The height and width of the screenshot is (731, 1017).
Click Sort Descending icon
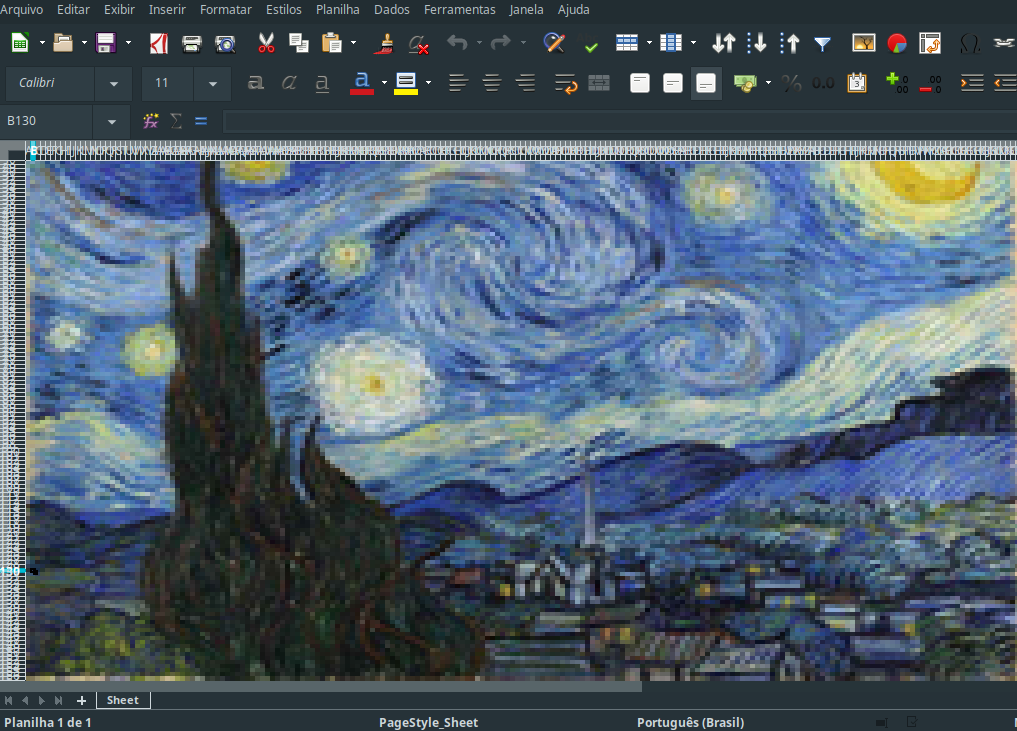(789, 43)
